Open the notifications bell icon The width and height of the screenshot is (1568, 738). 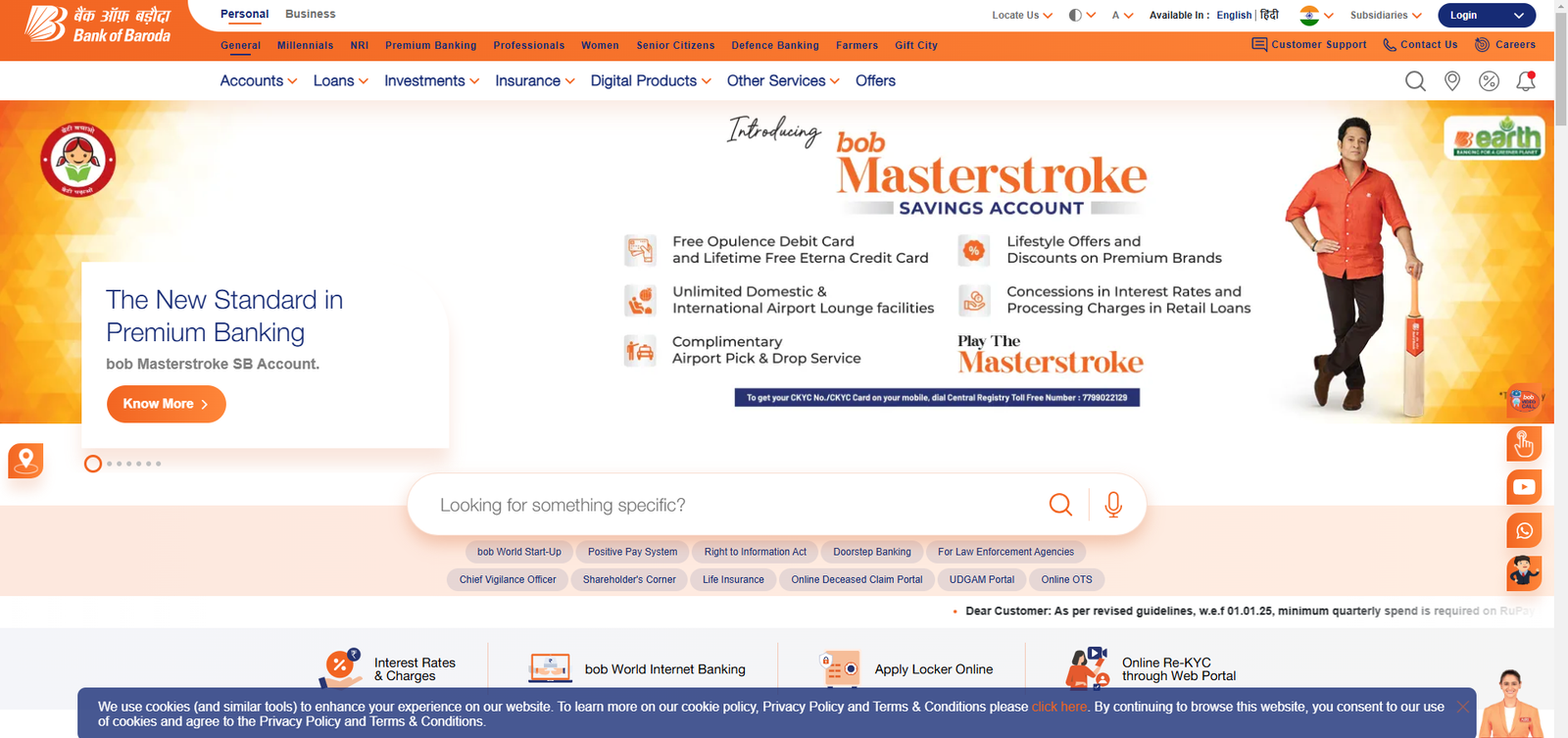click(1526, 81)
